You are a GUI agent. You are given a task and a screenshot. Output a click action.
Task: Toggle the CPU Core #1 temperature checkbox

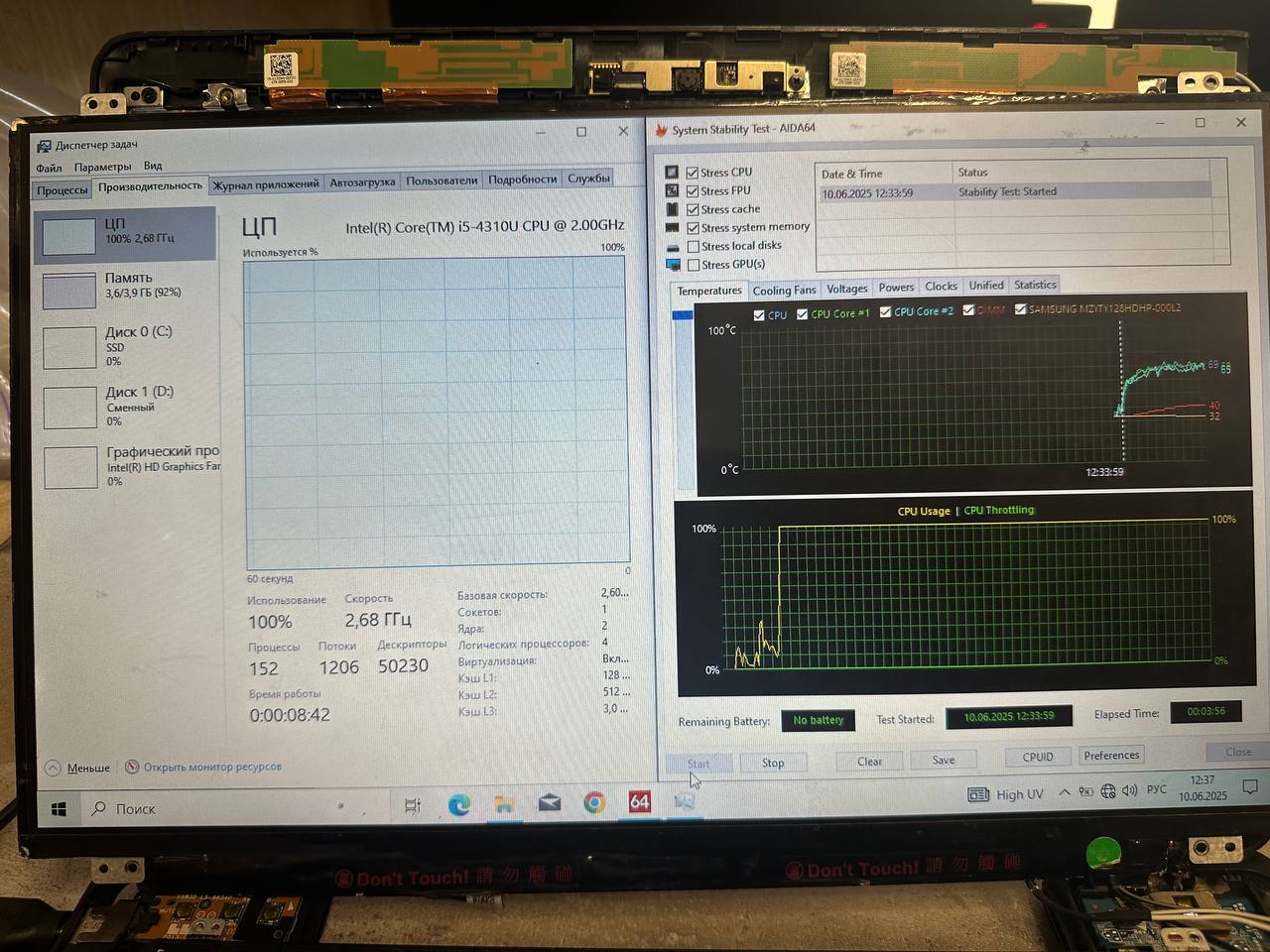pyautogui.click(x=802, y=313)
